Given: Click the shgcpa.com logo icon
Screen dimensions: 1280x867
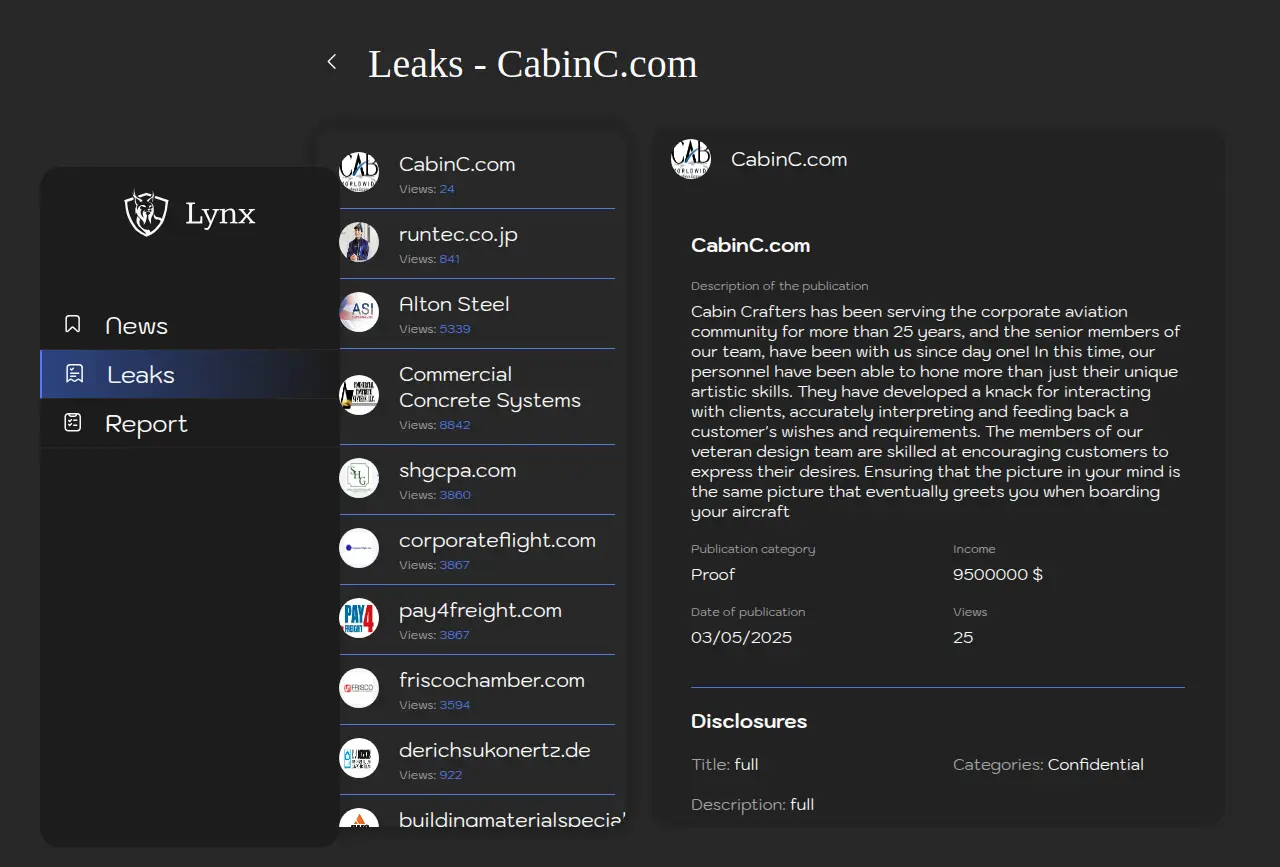Looking at the screenshot, I should pyautogui.click(x=359, y=478).
